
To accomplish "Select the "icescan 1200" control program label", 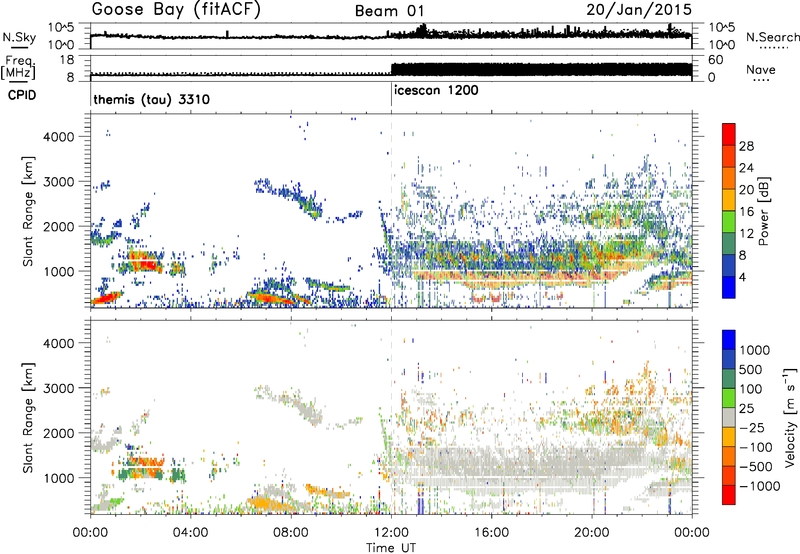I will click(436, 90).
